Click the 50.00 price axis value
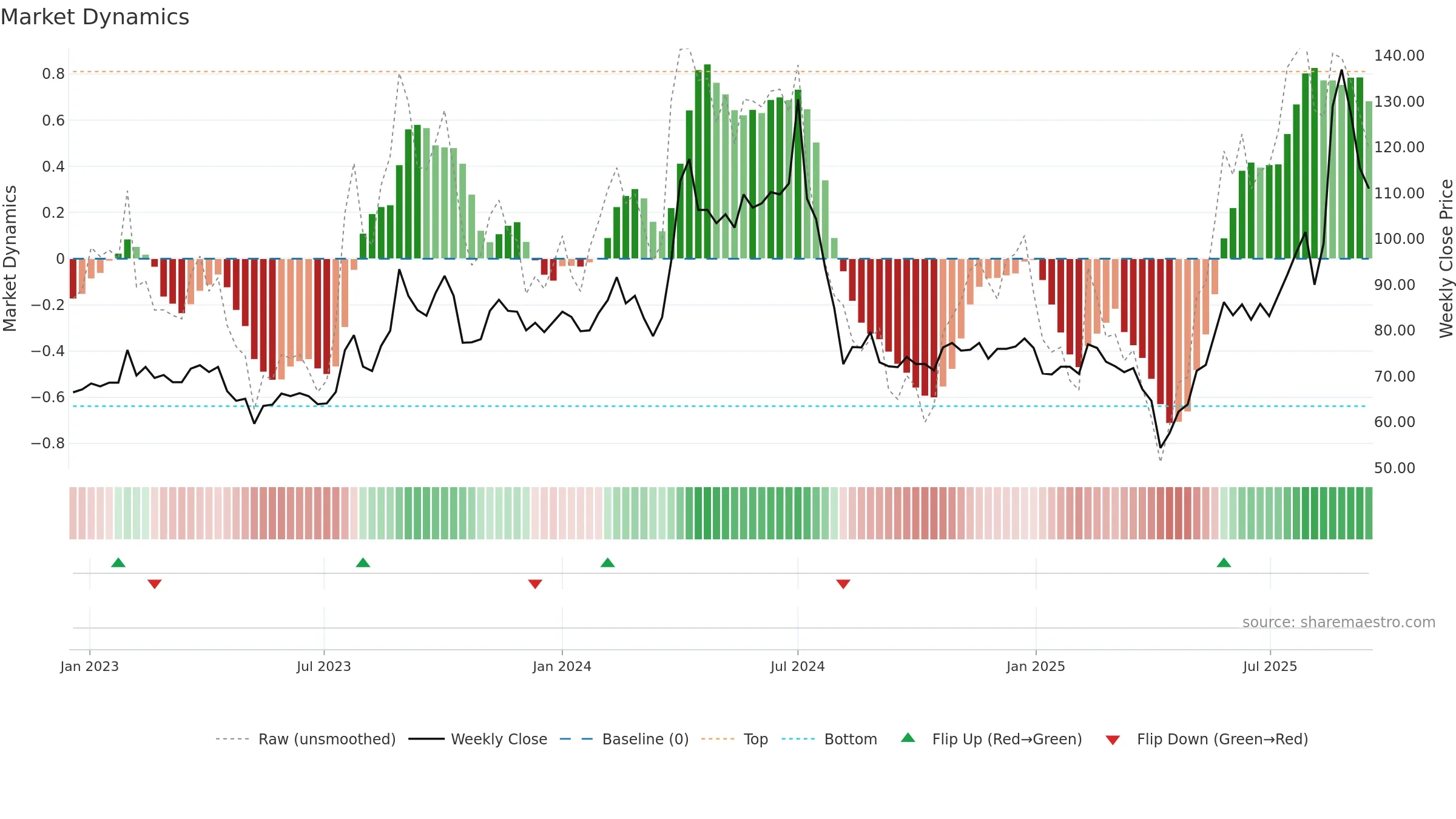 pyautogui.click(x=1395, y=468)
